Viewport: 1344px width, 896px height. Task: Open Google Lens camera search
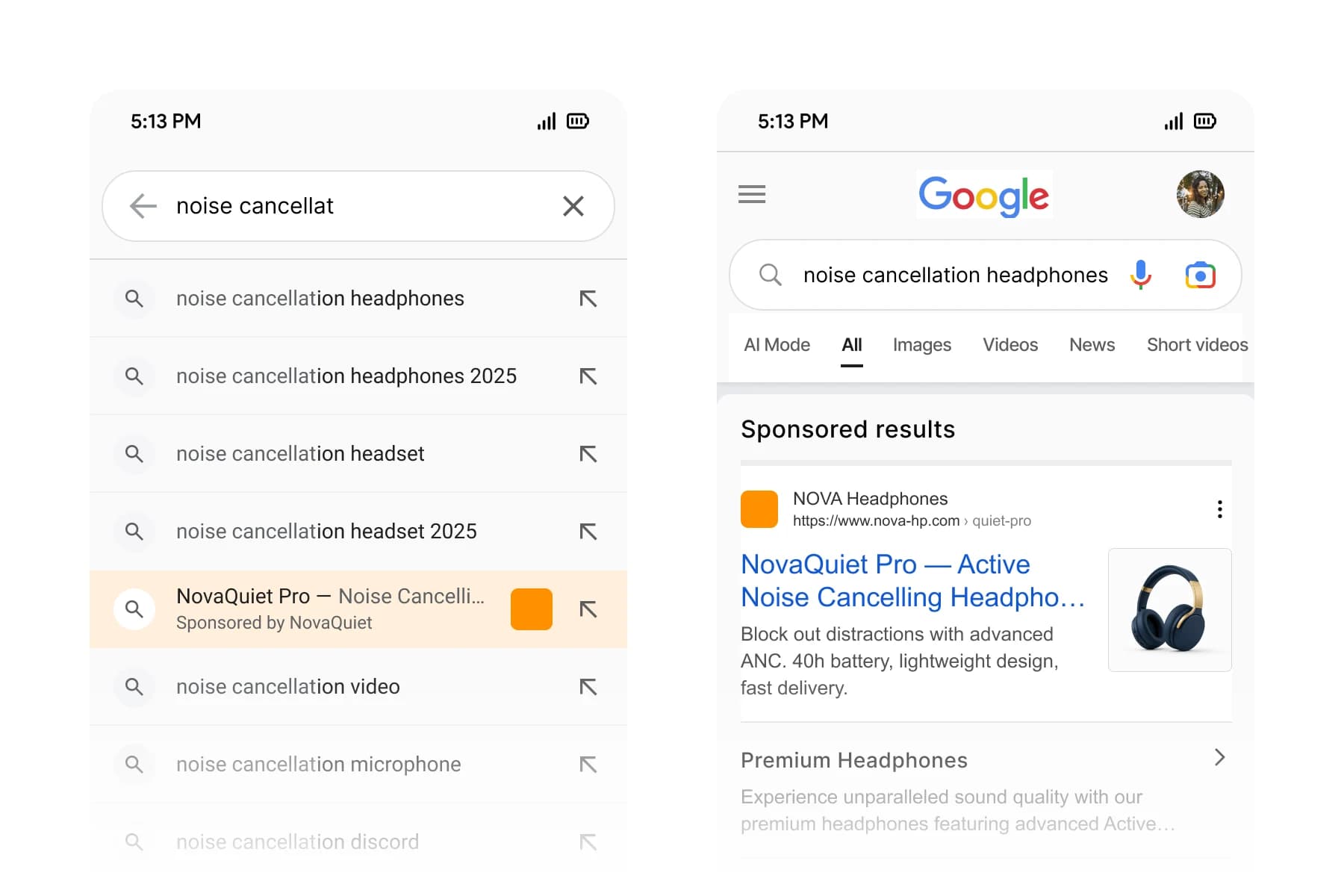1200,275
